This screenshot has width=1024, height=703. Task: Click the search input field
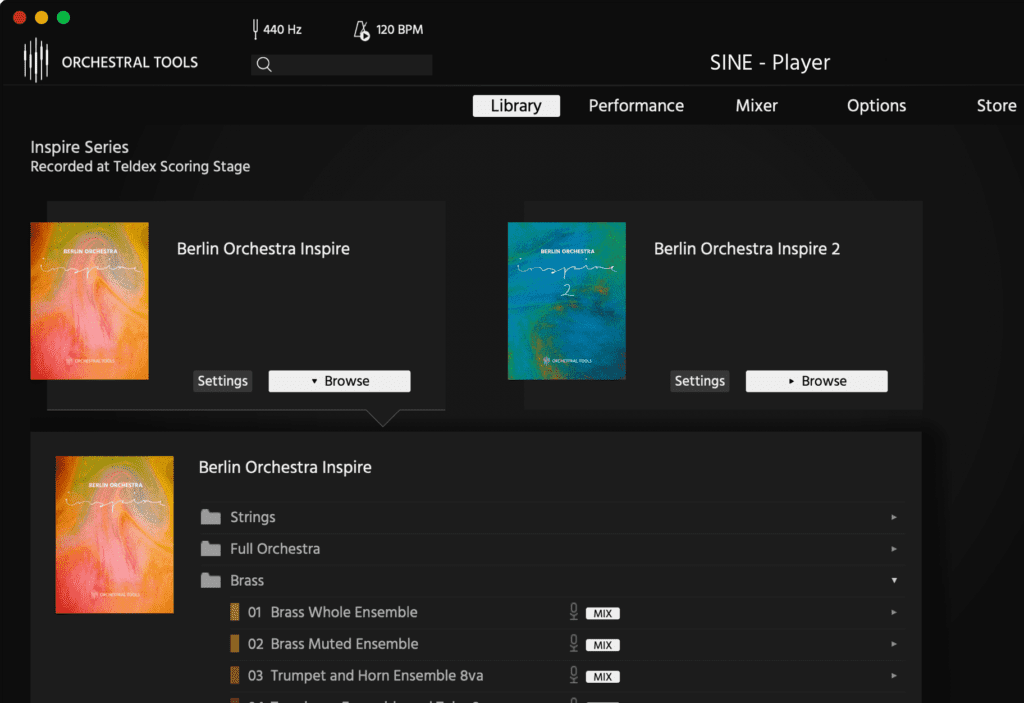coord(342,64)
